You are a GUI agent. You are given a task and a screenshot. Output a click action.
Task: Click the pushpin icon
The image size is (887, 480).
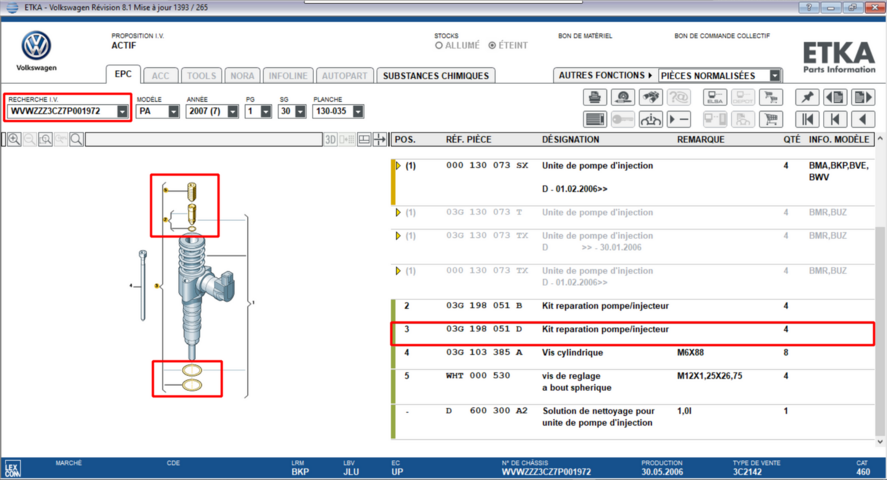(807, 97)
